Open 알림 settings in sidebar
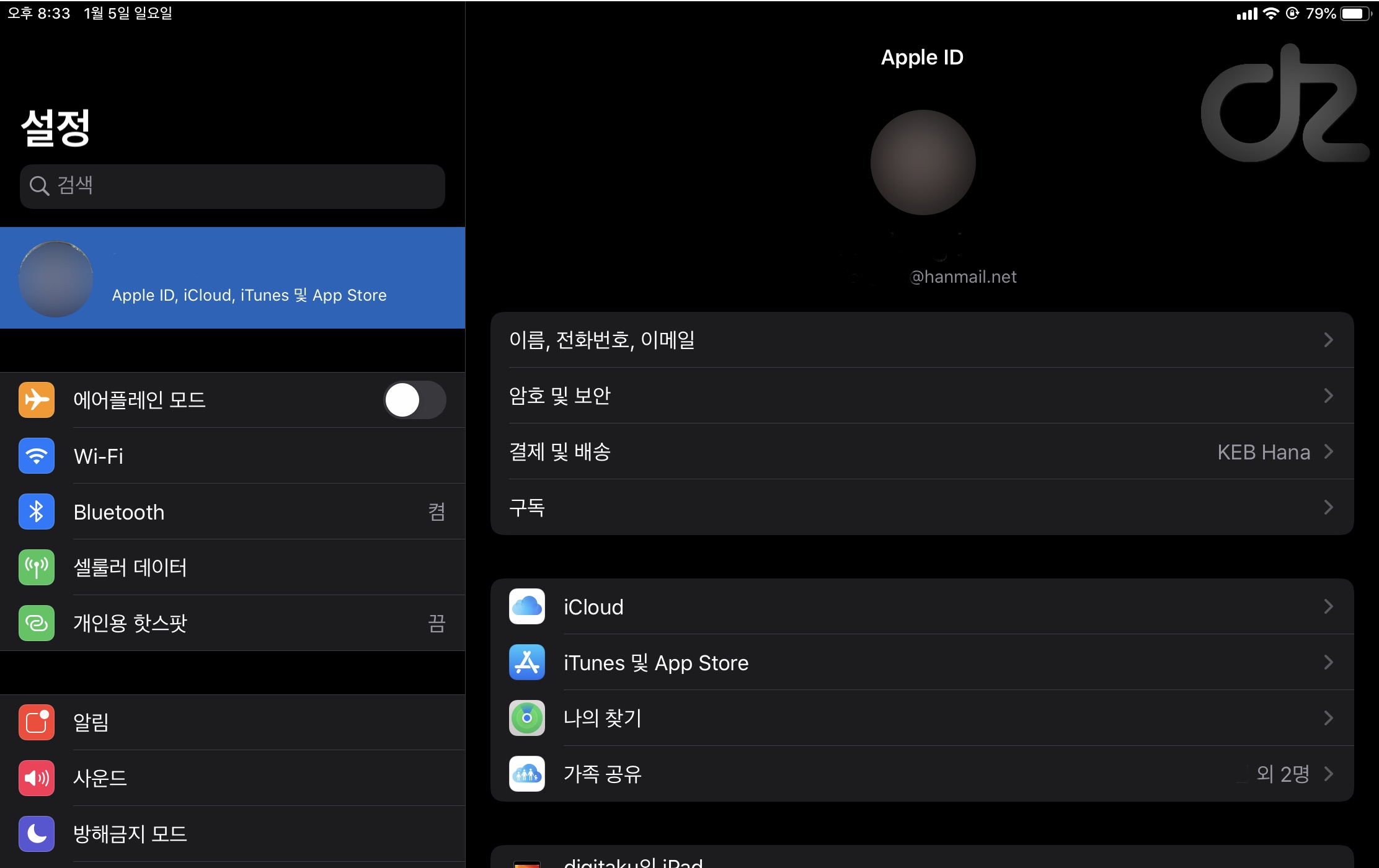The width and height of the screenshot is (1379, 868). pyautogui.click(x=233, y=722)
